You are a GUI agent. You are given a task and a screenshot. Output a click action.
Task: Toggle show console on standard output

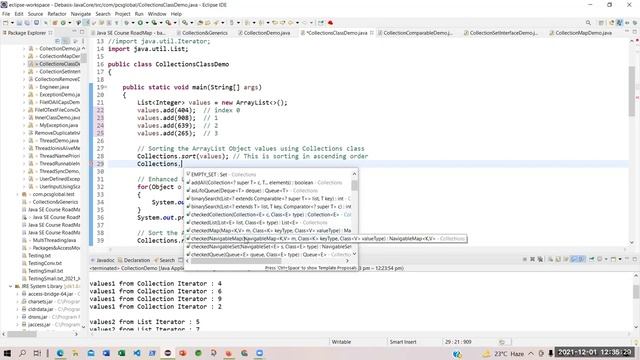pyautogui.click(x=574, y=259)
